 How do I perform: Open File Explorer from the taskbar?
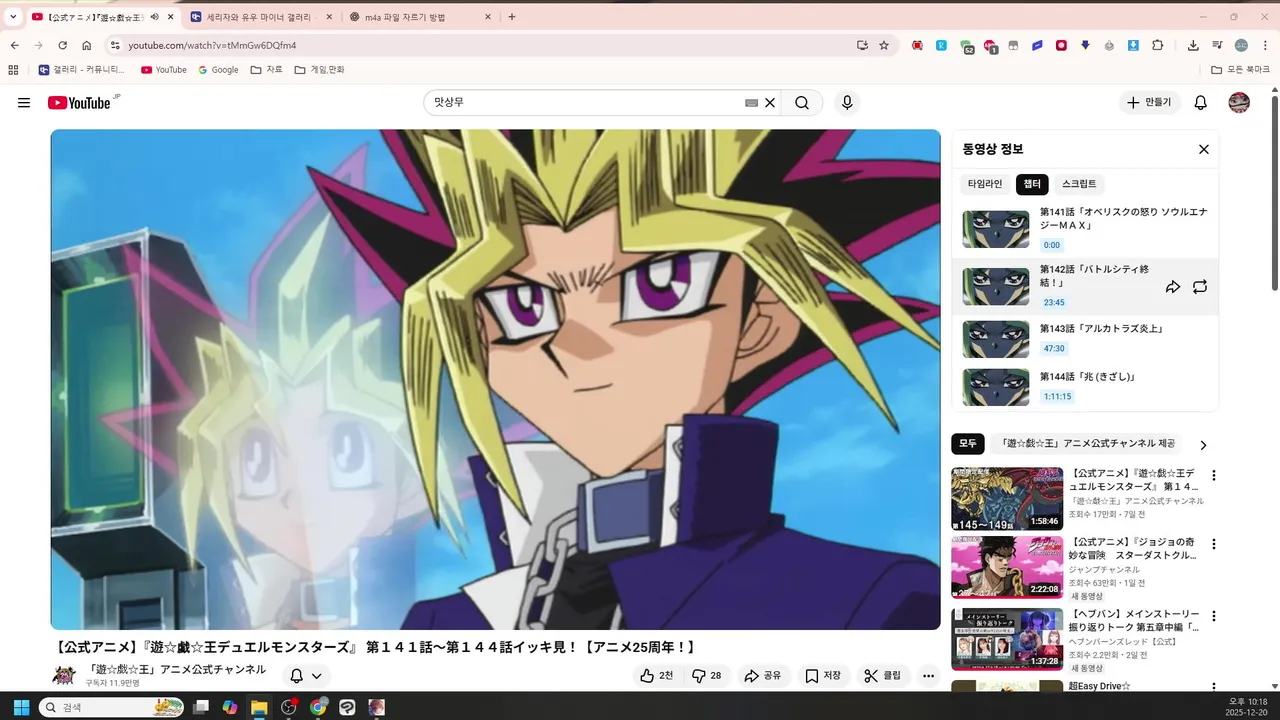click(259, 707)
